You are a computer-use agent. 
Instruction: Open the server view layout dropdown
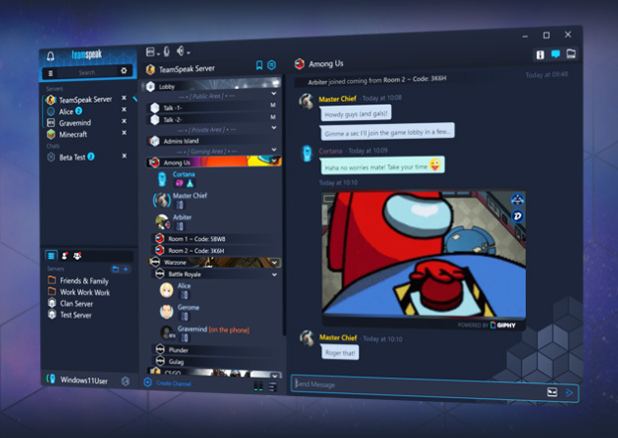[x=152, y=52]
